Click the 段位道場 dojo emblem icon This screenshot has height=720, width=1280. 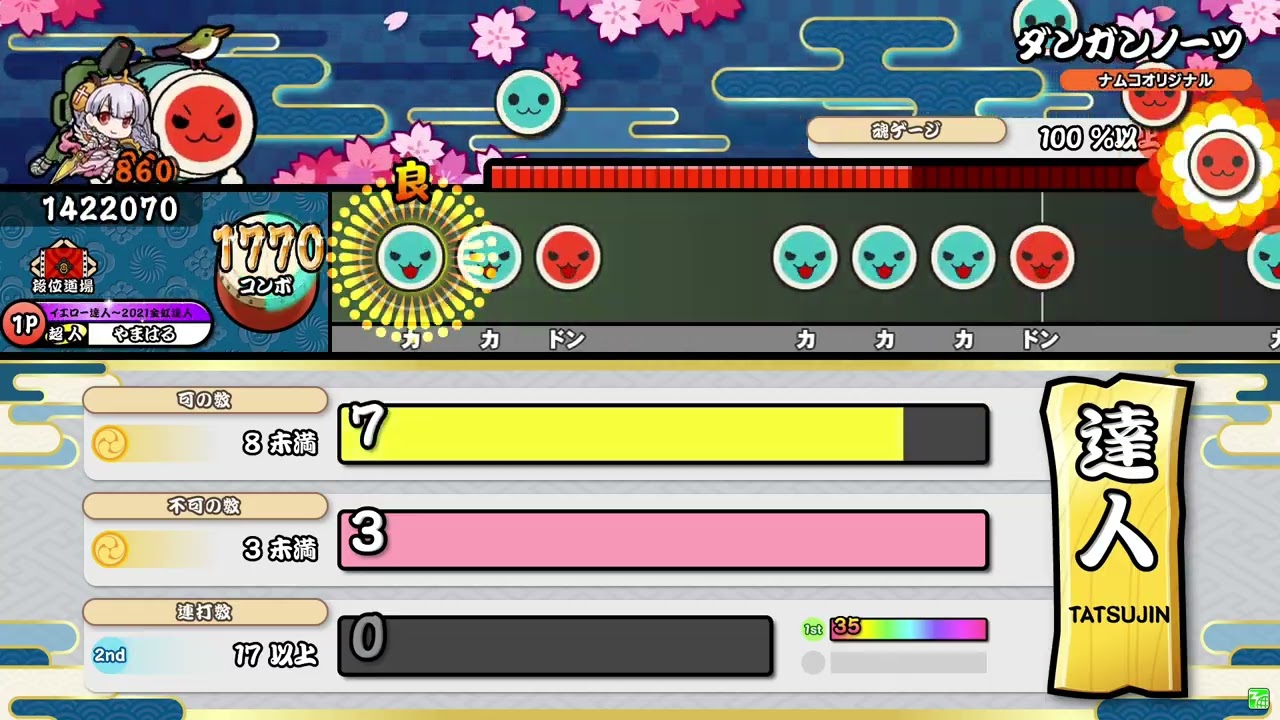(x=63, y=262)
